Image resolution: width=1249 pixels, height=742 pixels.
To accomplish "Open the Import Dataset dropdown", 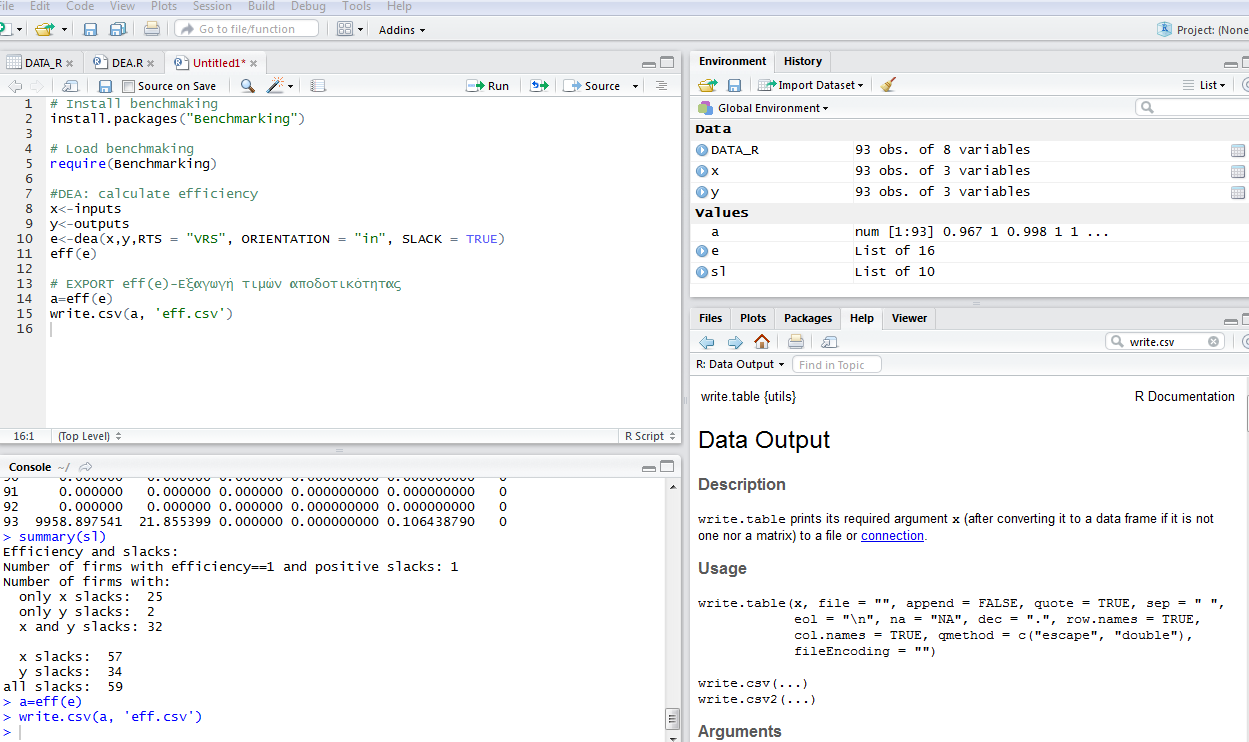I will click(x=810, y=85).
